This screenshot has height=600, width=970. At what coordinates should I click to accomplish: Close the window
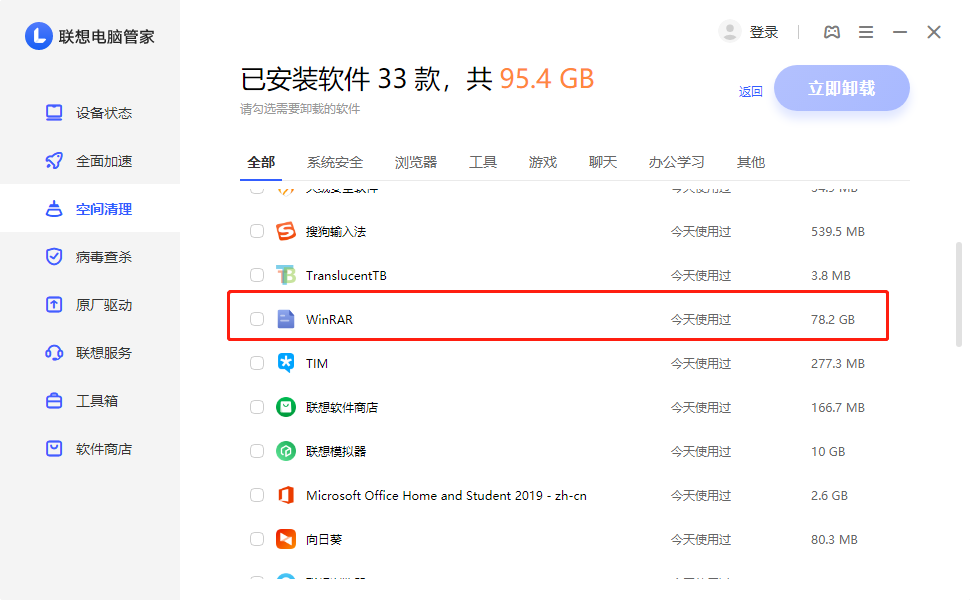pyautogui.click(x=934, y=32)
